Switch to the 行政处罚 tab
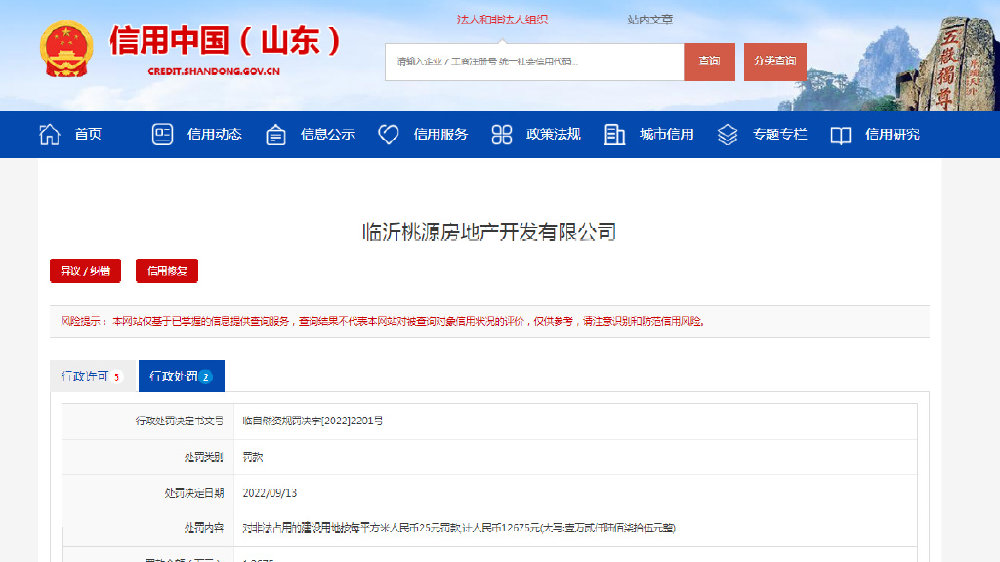The width and height of the screenshot is (1000, 562). pyautogui.click(x=182, y=376)
